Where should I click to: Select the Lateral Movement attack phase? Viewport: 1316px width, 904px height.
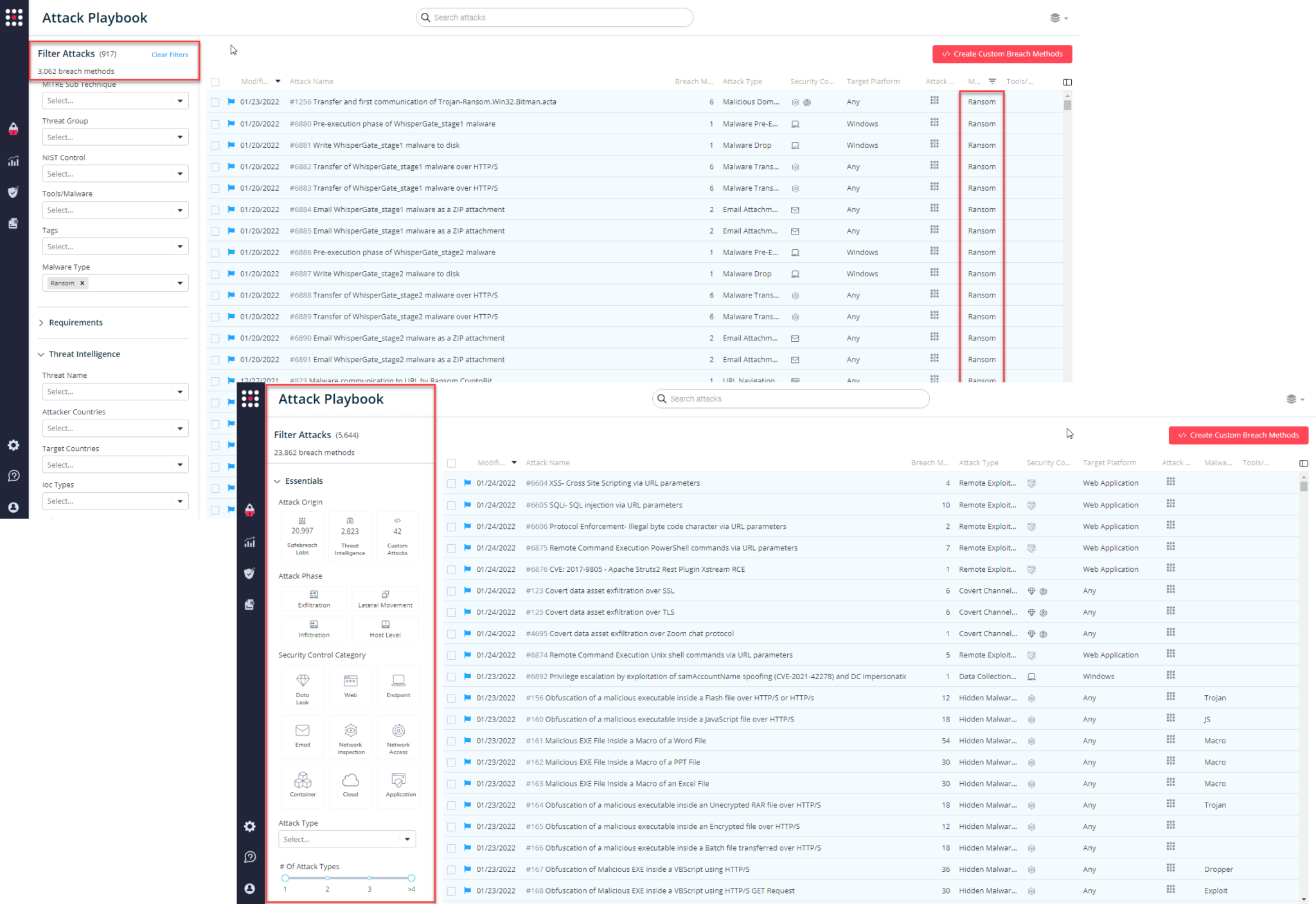[385, 598]
